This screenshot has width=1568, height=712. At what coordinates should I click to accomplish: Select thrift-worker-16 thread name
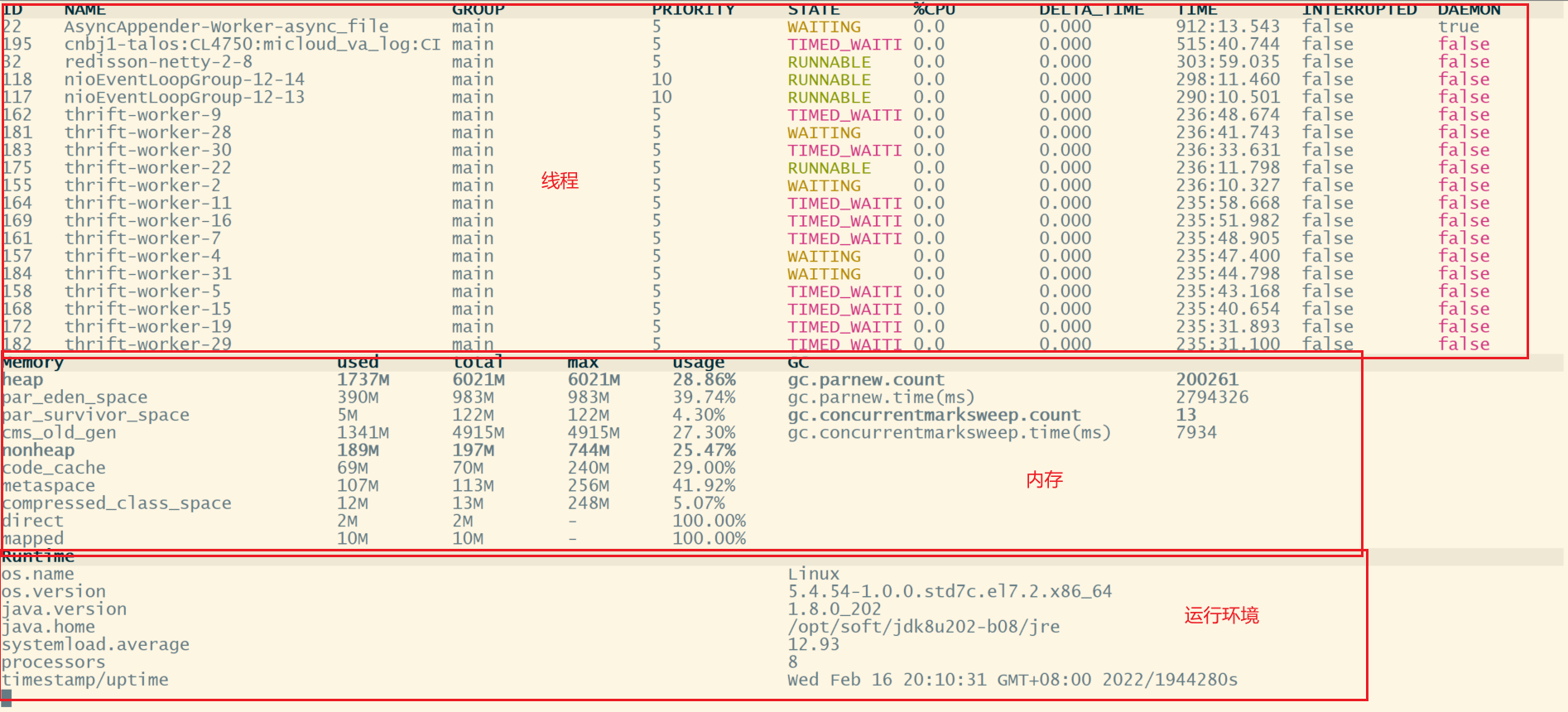[148, 221]
